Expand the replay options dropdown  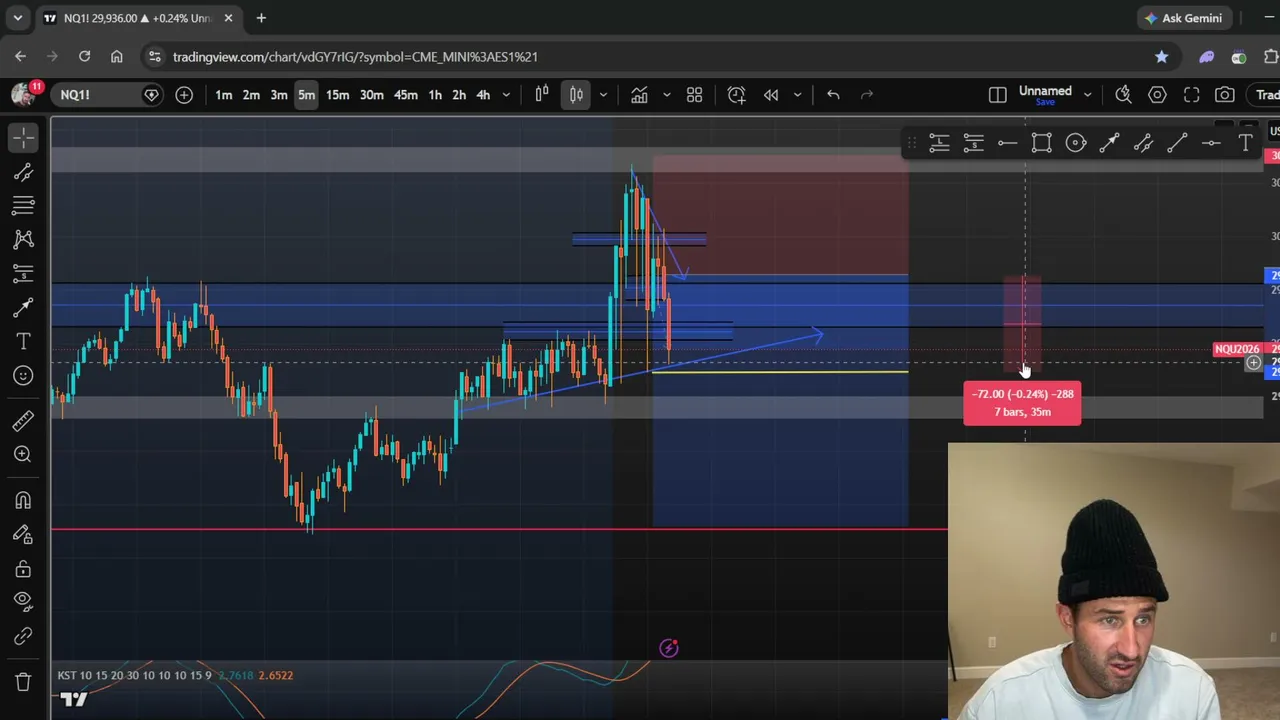797,95
